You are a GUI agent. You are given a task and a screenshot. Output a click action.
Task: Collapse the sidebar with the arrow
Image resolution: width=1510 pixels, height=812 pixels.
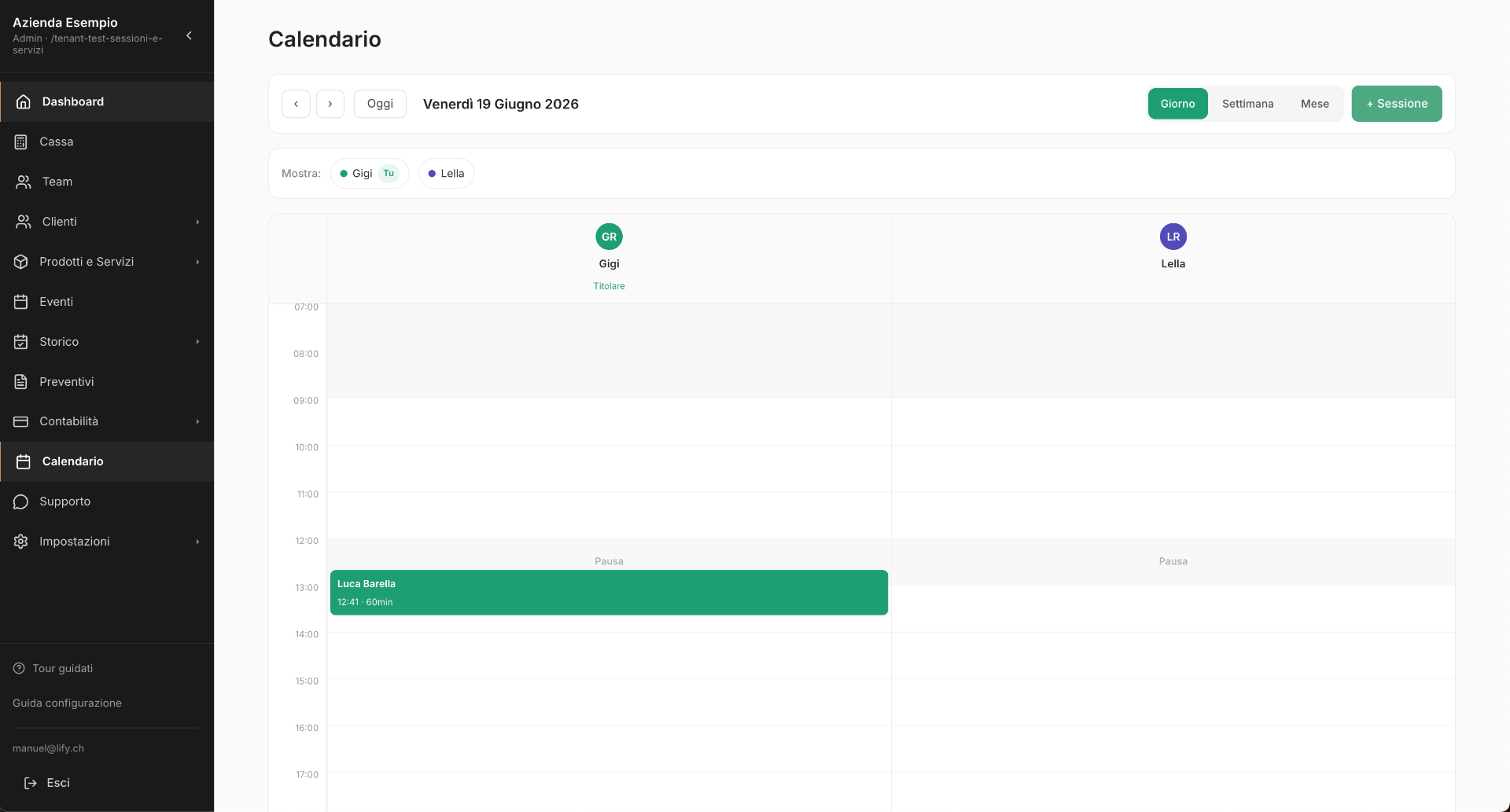[189, 35]
